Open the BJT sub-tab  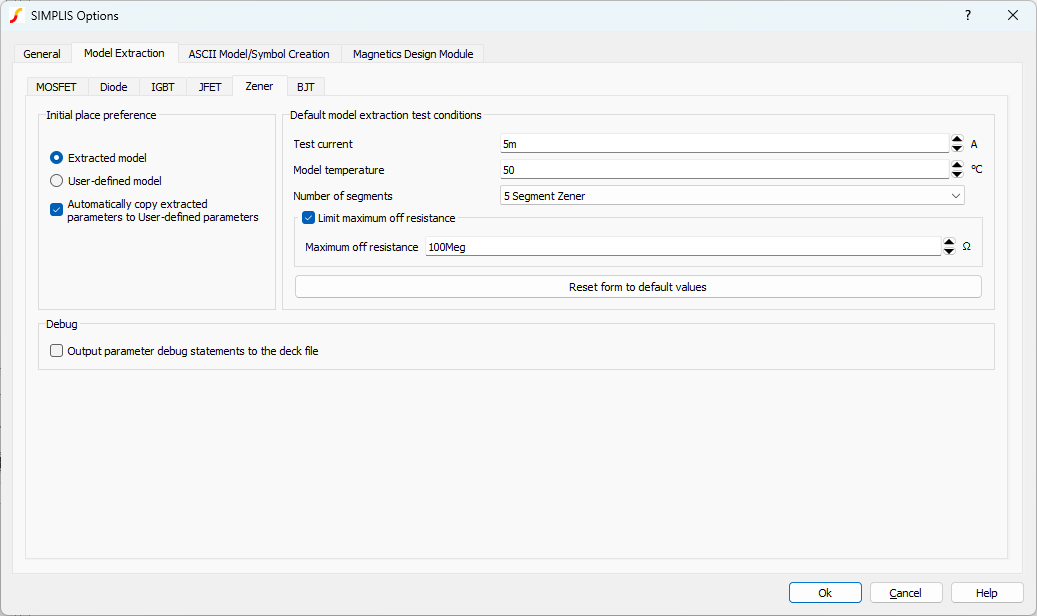pyautogui.click(x=305, y=87)
